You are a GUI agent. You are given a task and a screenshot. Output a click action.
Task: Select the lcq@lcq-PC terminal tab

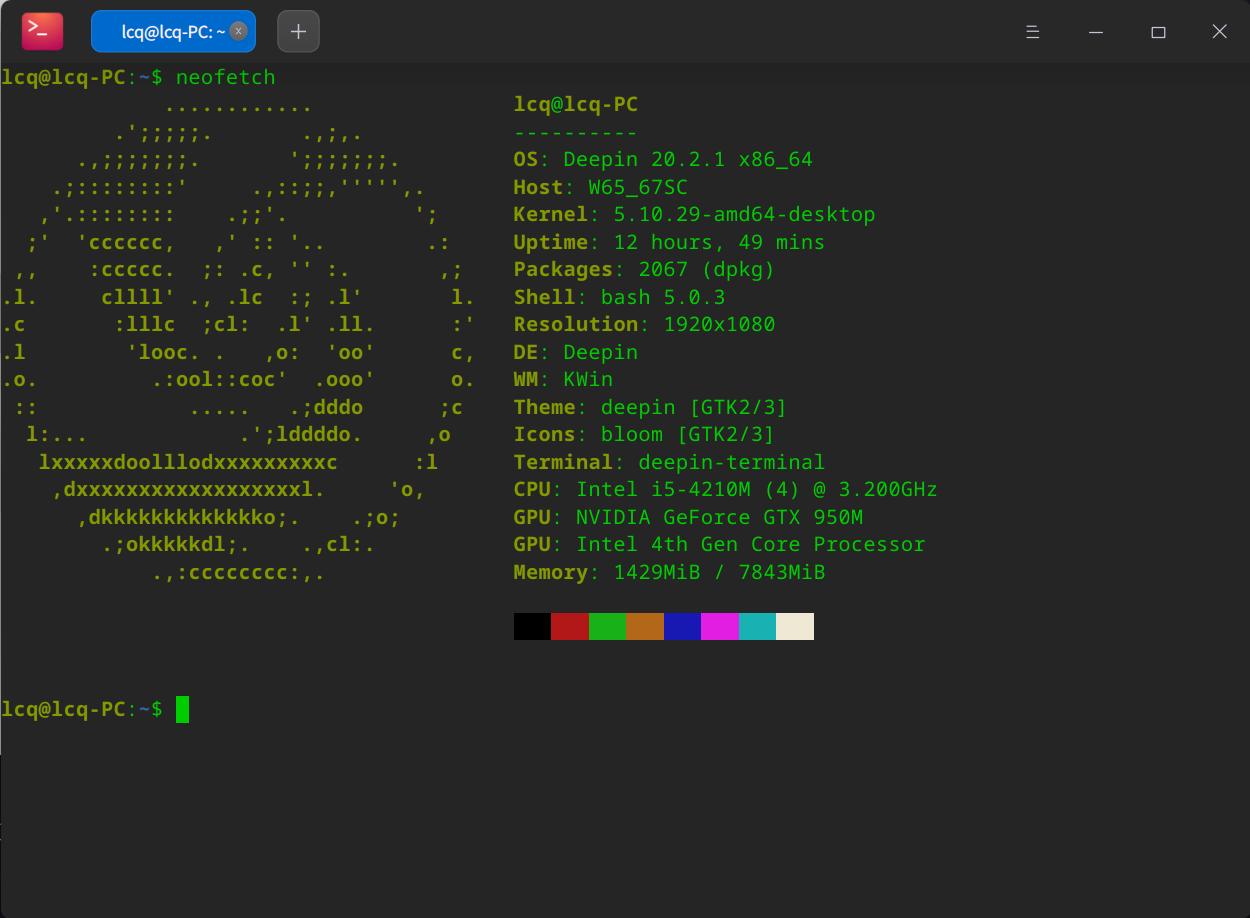(173, 31)
